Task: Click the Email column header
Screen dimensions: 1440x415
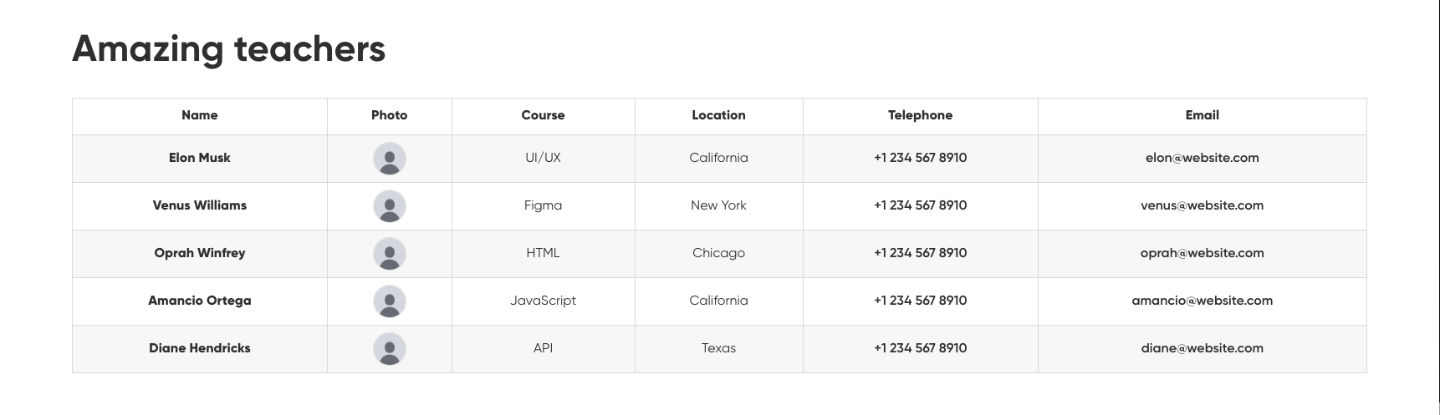Action: coord(1202,115)
